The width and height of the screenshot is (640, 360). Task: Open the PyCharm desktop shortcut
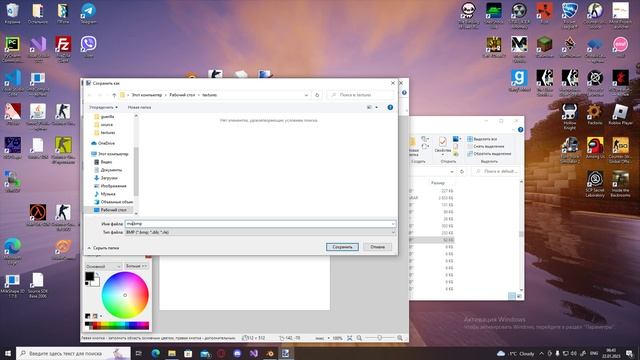coord(13,48)
